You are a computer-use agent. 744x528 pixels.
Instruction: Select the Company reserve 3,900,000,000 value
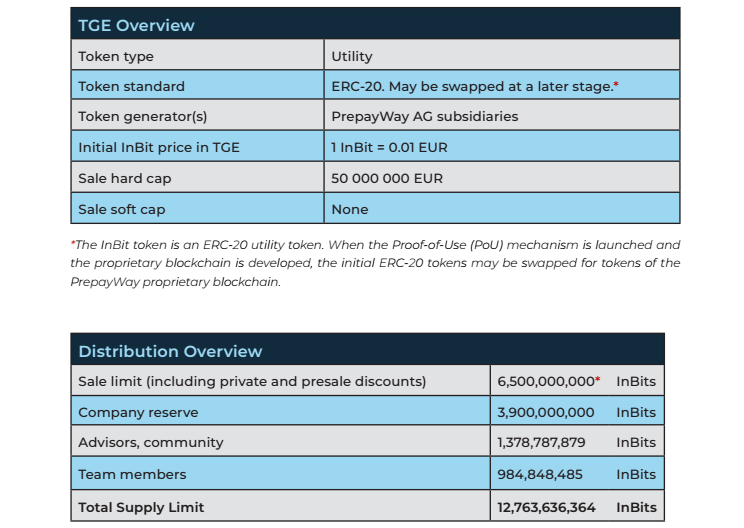[x=546, y=412]
